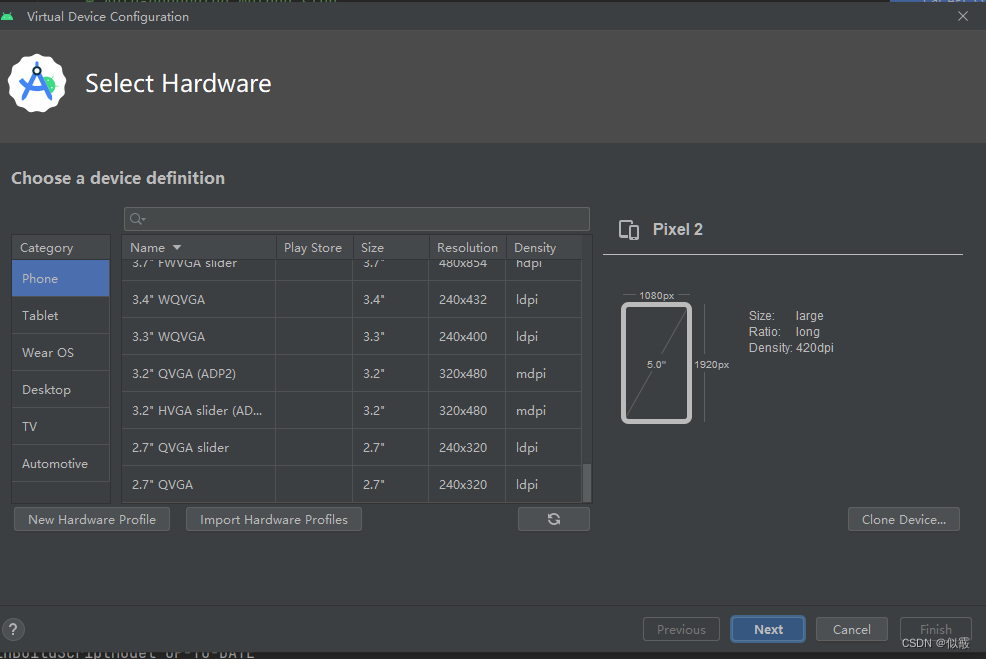Sort by the Size column header

(x=391, y=248)
